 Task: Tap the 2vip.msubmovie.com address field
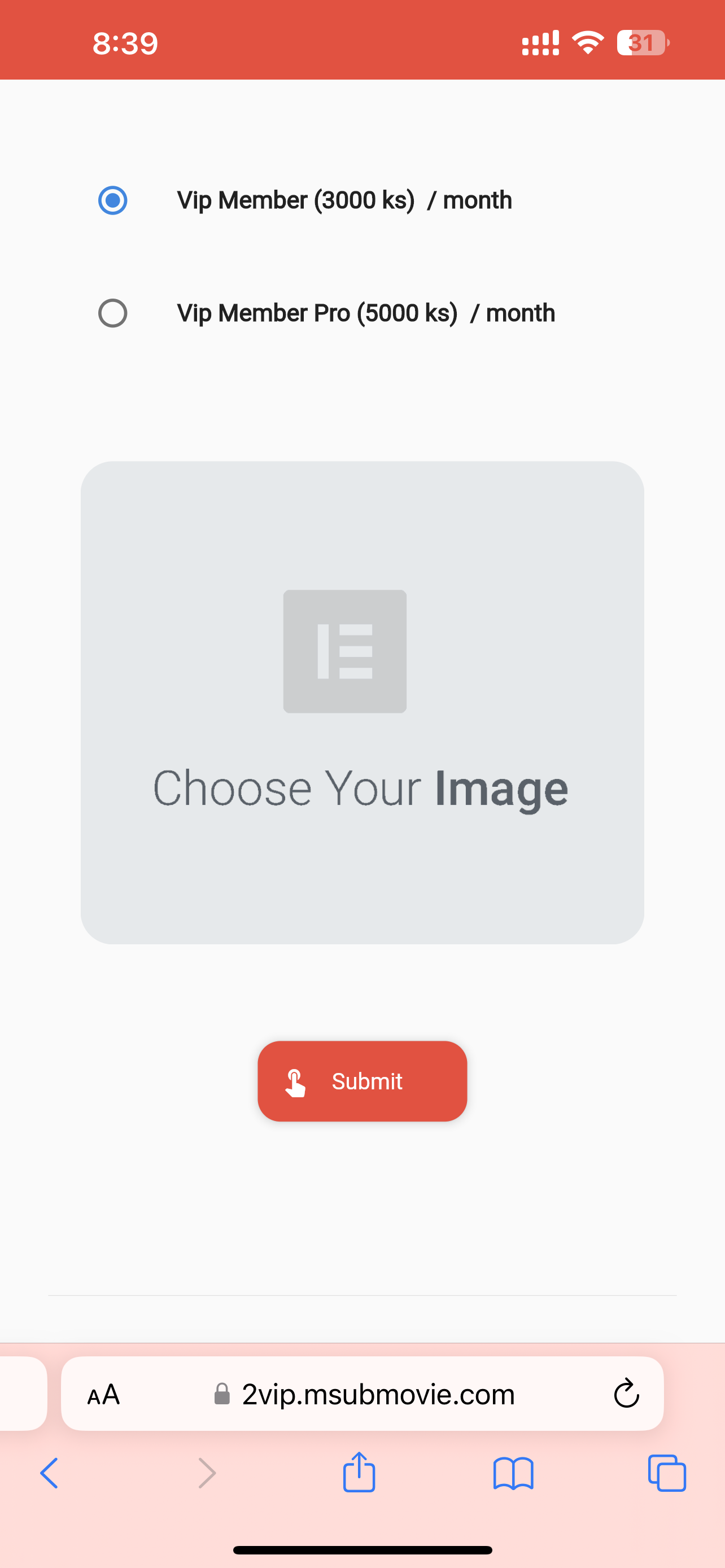(362, 1393)
